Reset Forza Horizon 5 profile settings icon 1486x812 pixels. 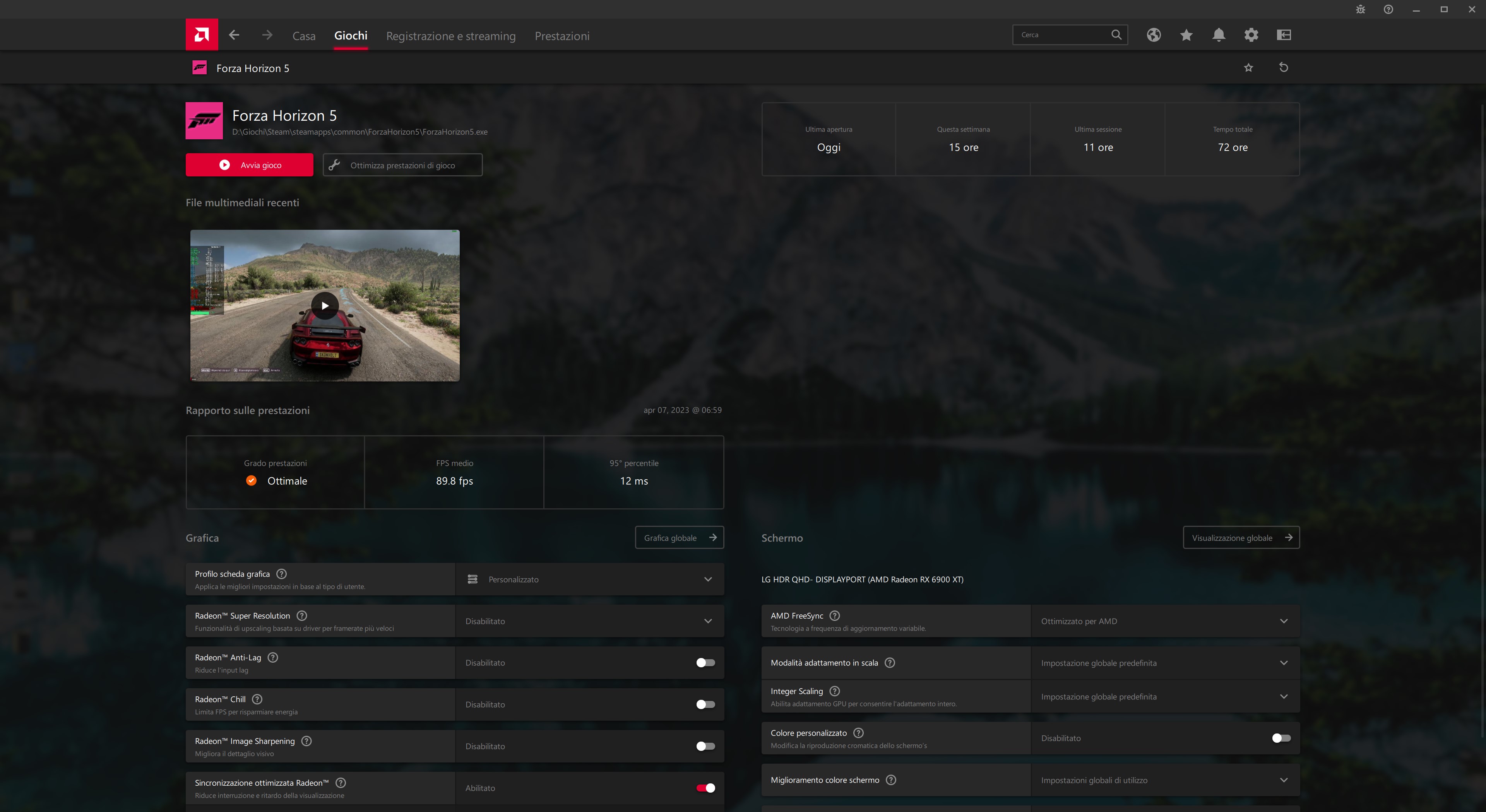(1284, 67)
